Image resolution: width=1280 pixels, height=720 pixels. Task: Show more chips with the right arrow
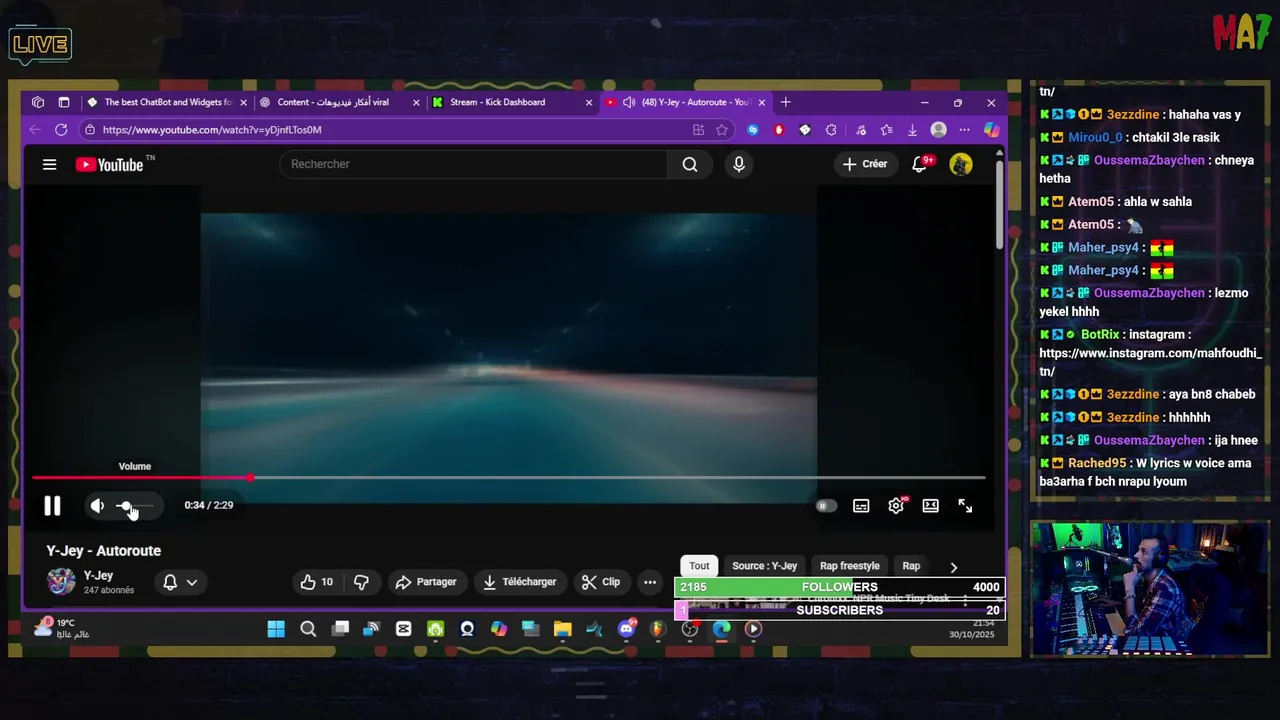953,567
